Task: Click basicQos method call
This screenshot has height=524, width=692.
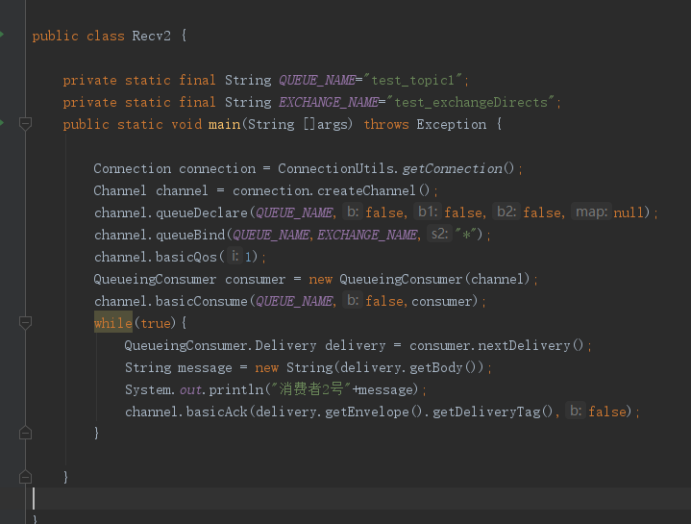Action: 186,257
